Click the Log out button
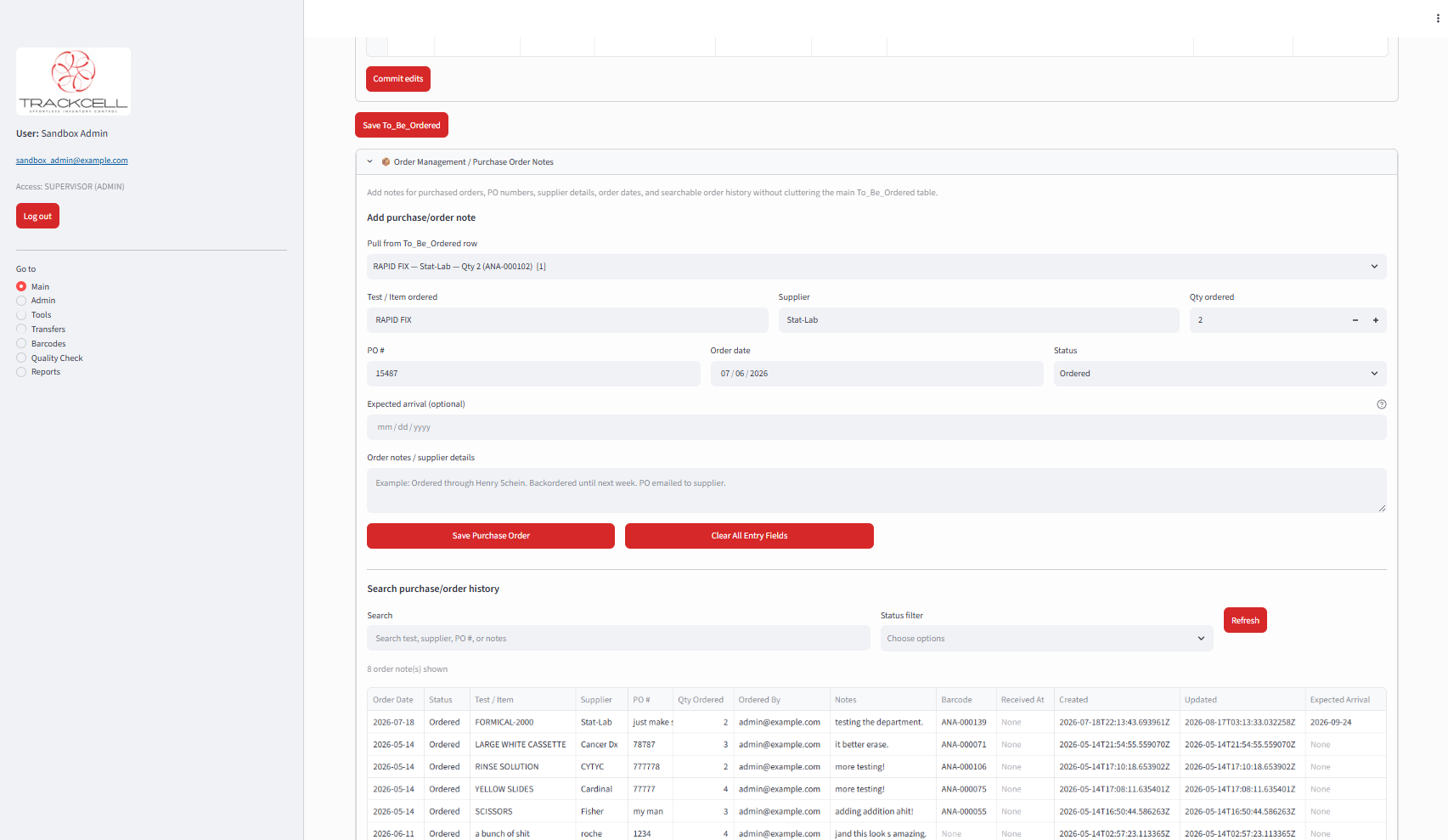 [37, 216]
